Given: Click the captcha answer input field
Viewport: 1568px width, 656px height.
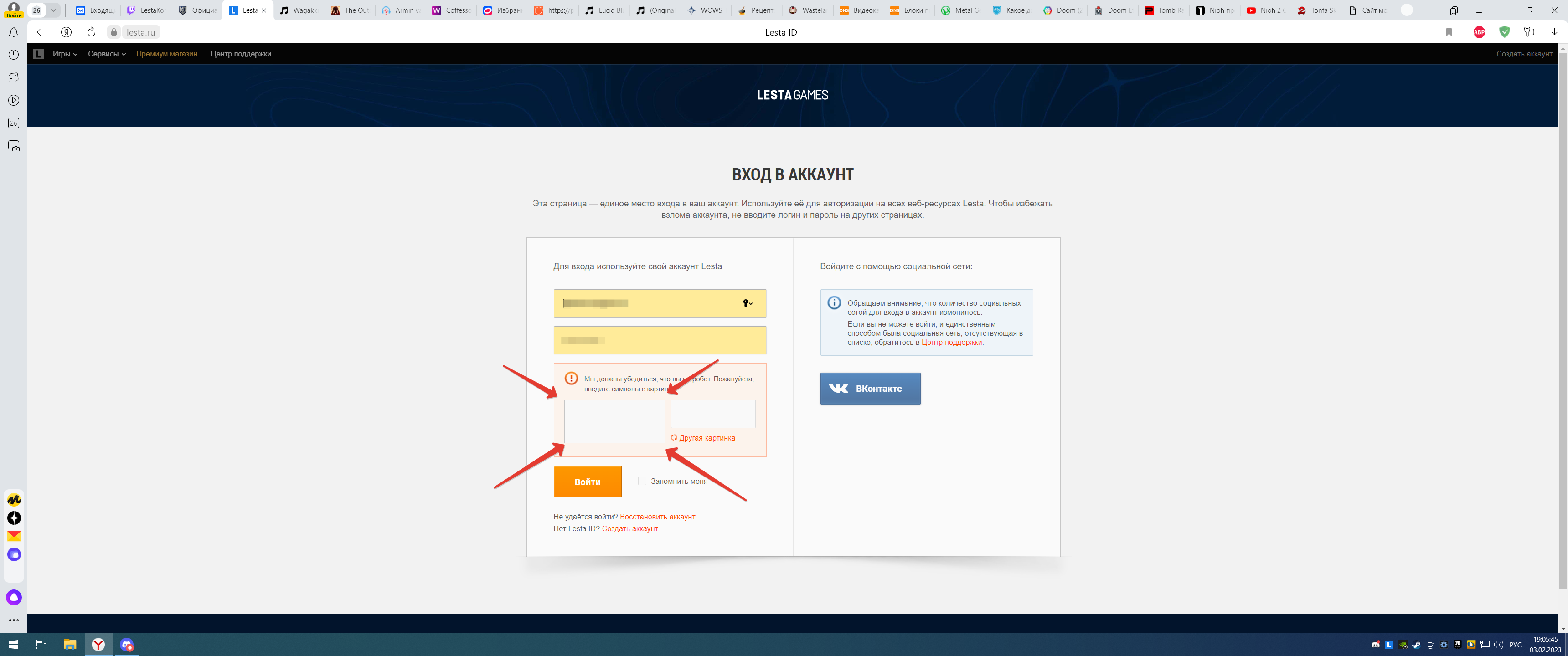Looking at the screenshot, I should (x=713, y=414).
